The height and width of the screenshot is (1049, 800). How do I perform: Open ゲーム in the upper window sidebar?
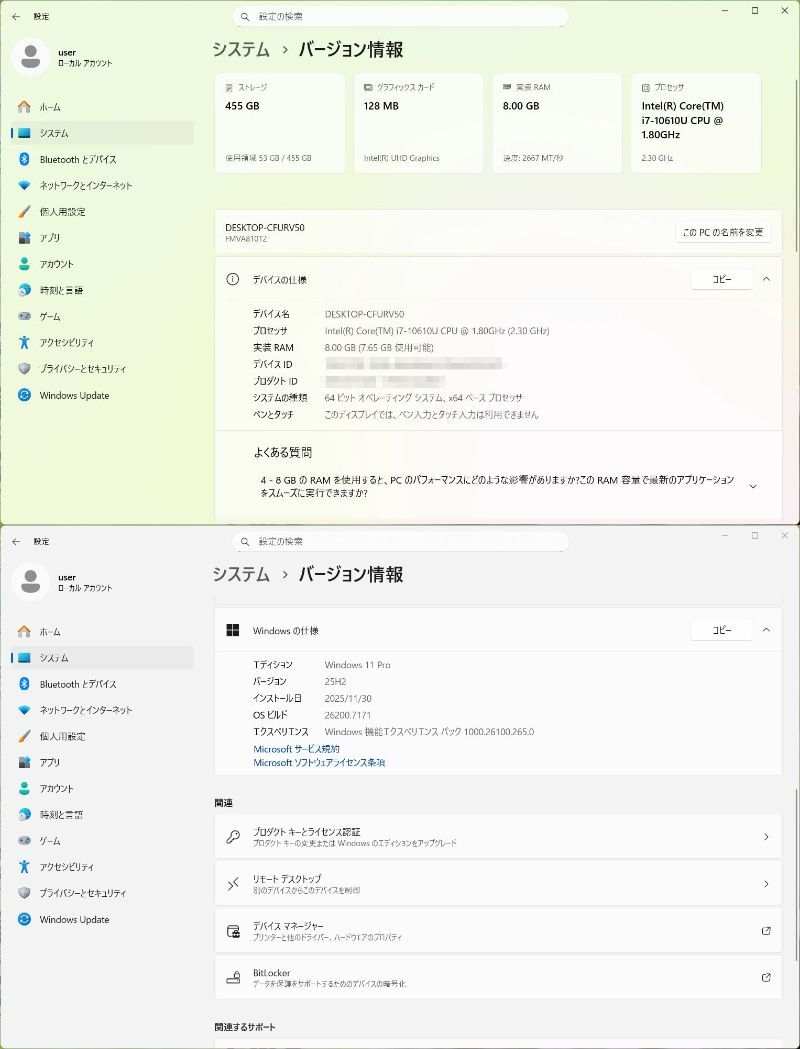pyautogui.click(x=50, y=316)
